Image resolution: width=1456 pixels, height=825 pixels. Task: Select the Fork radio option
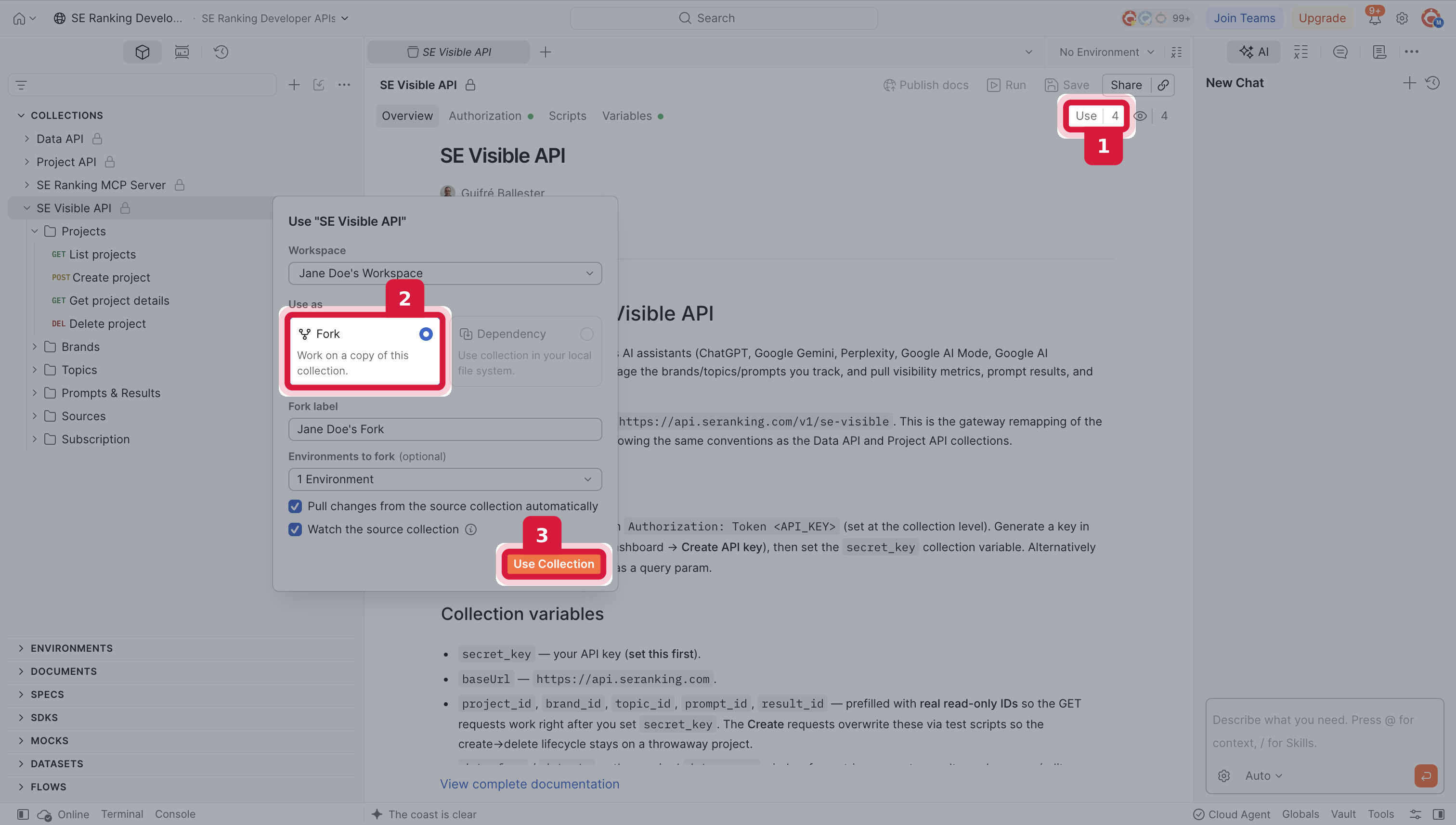(426, 334)
